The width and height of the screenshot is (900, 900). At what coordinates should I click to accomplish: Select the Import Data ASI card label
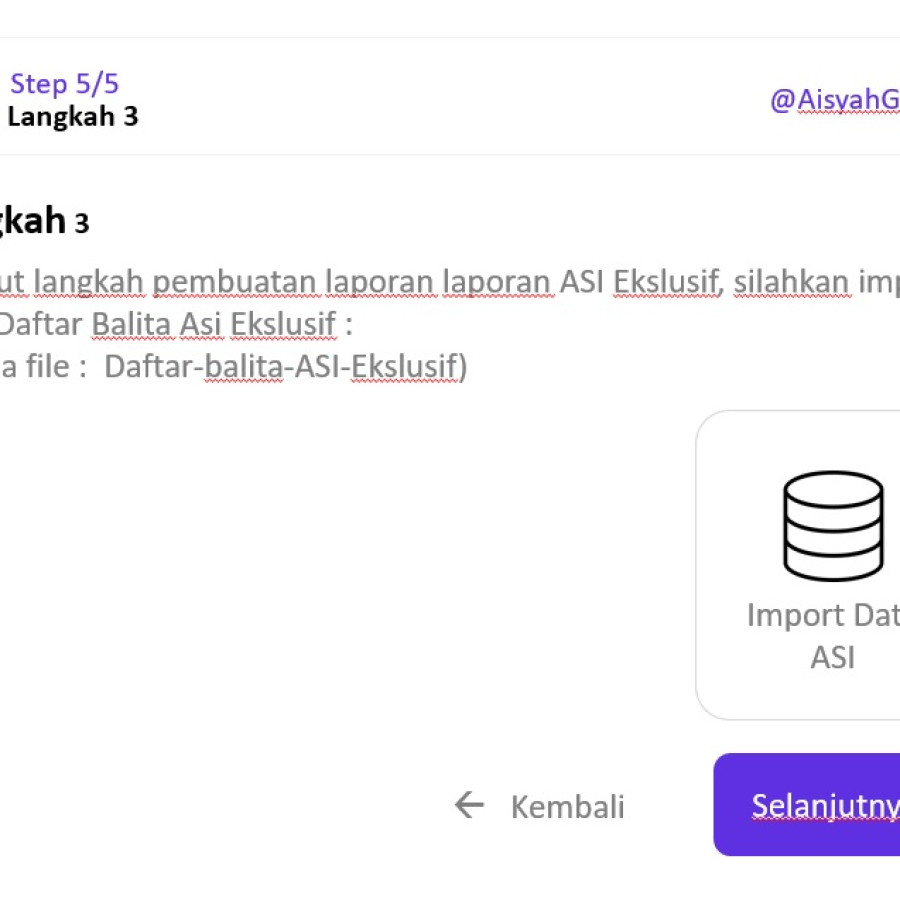click(824, 636)
